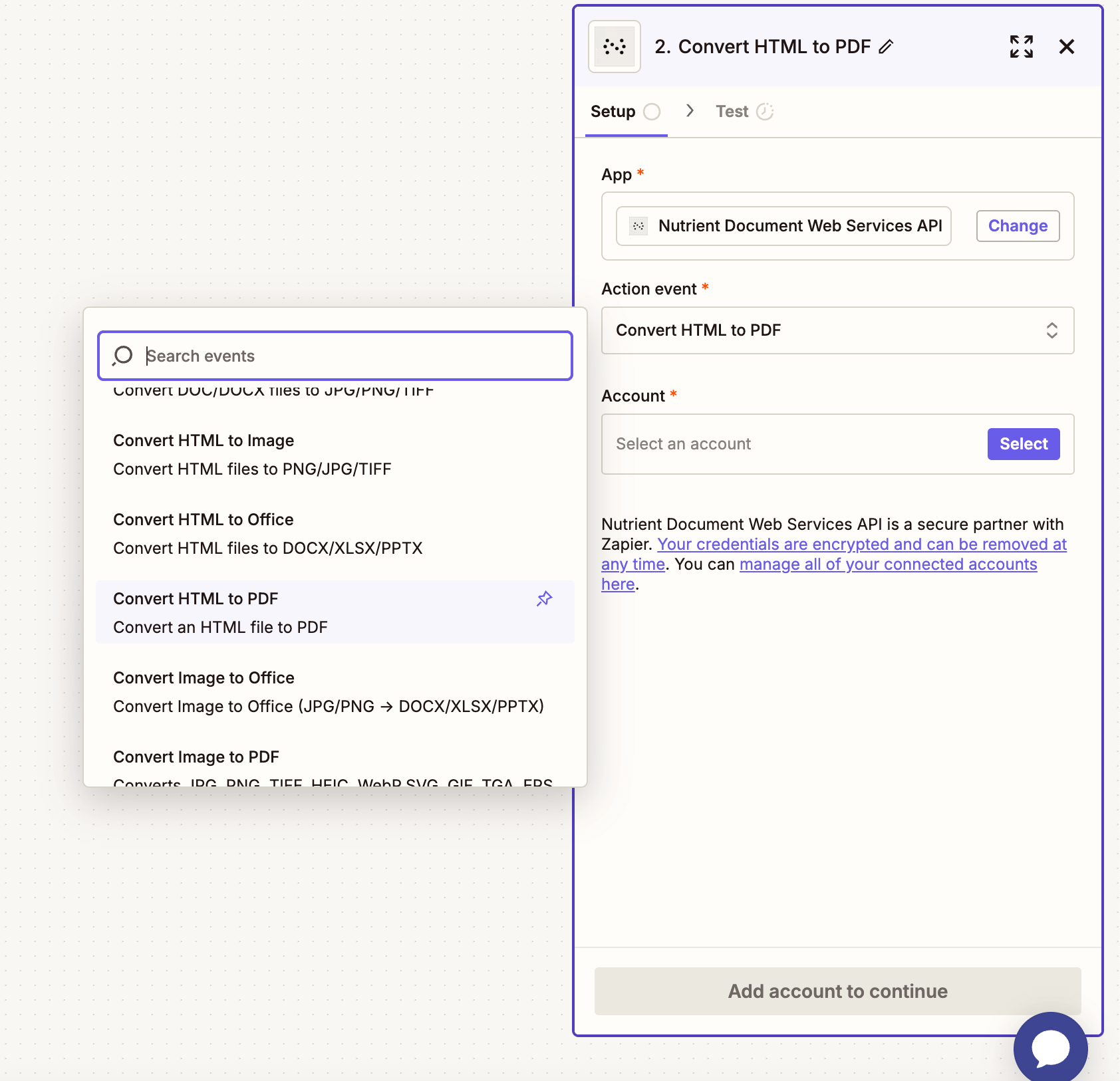Image resolution: width=1120 pixels, height=1081 pixels.
Task: Click the pencil icon to rename the step
Action: point(886,47)
